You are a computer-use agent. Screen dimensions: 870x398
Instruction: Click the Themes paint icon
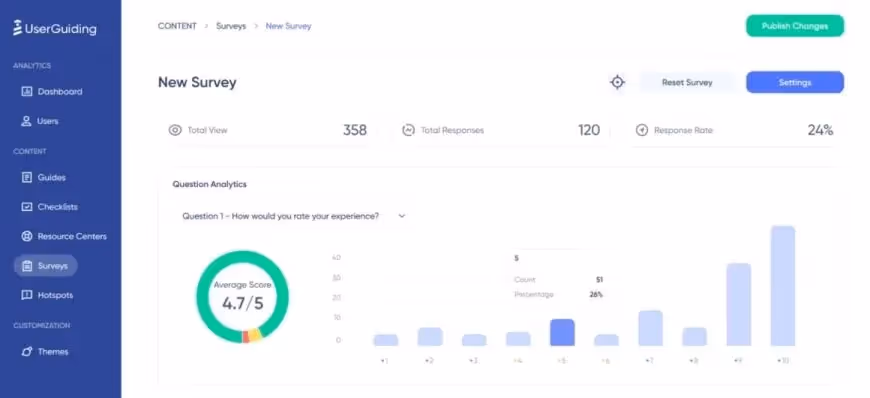(x=27, y=352)
